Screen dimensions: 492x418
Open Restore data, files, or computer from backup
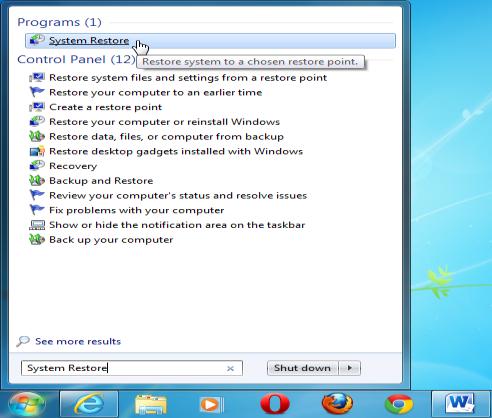click(166, 137)
